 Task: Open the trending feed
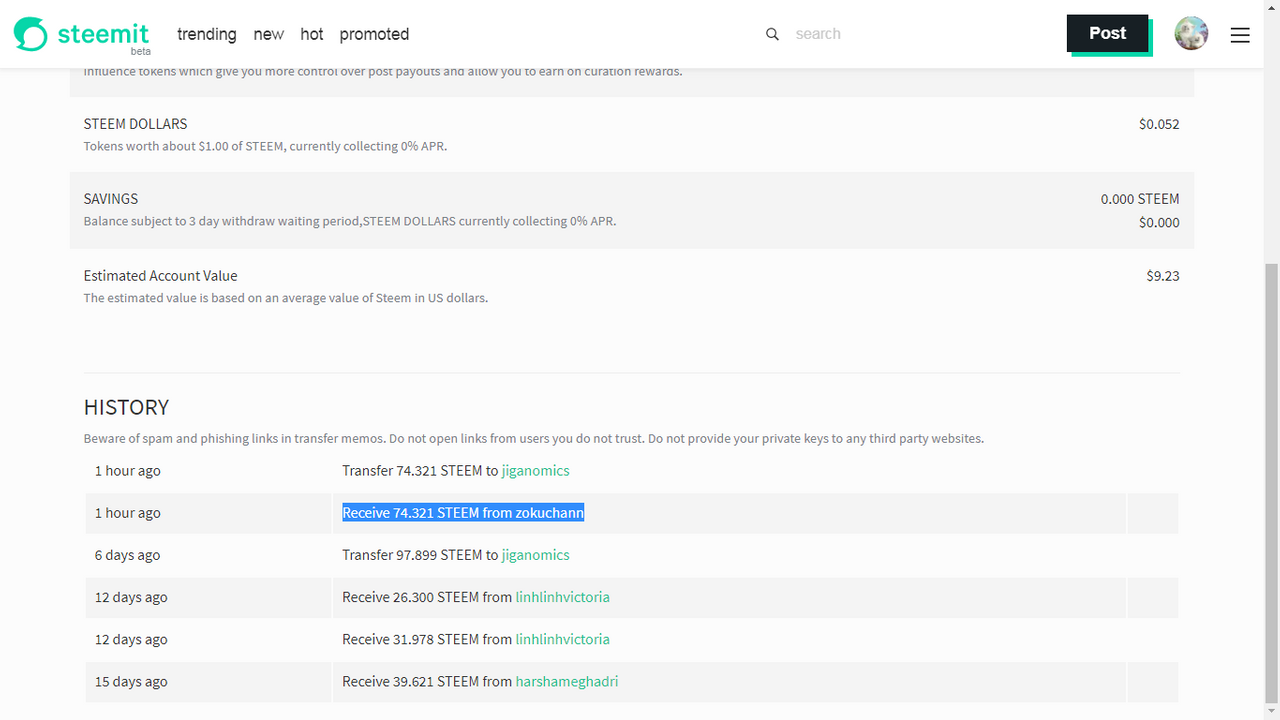pos(207,34)
